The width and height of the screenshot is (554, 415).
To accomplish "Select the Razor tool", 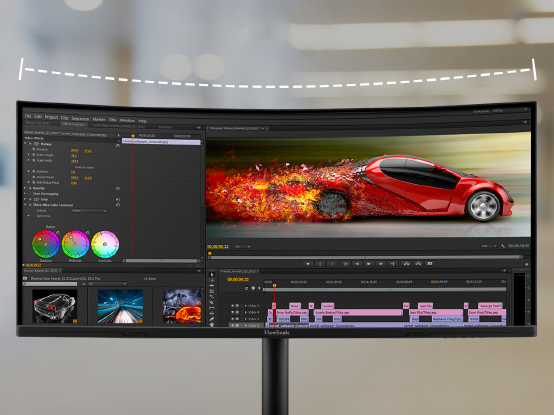I will [x=212, y=302].
